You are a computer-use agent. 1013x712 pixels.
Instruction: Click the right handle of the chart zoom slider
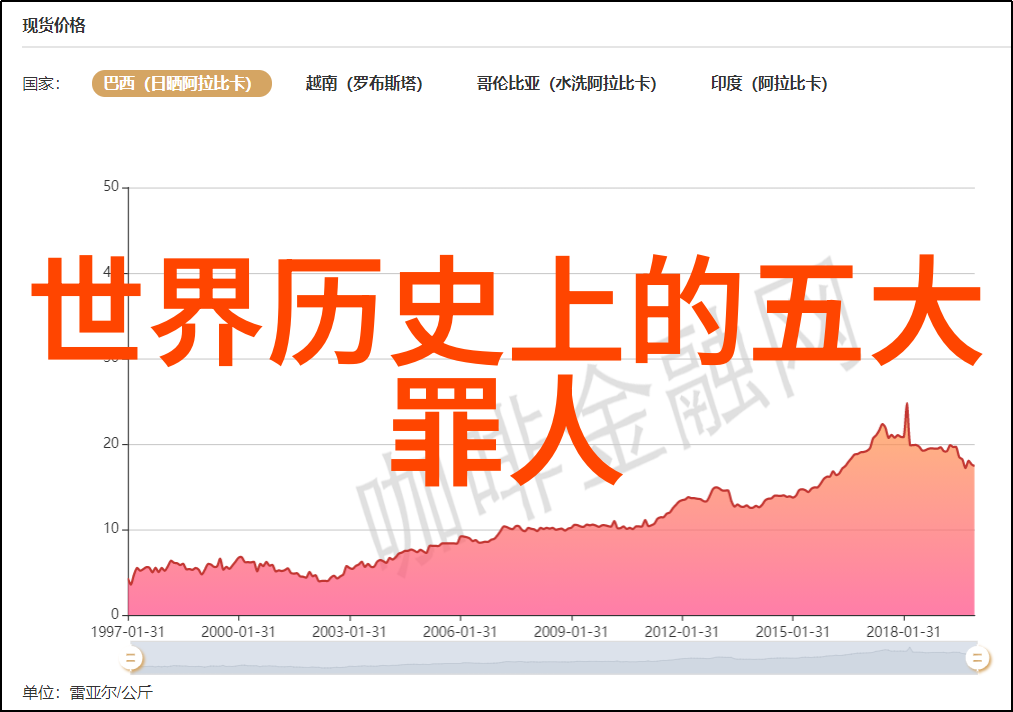click(977, 658)
